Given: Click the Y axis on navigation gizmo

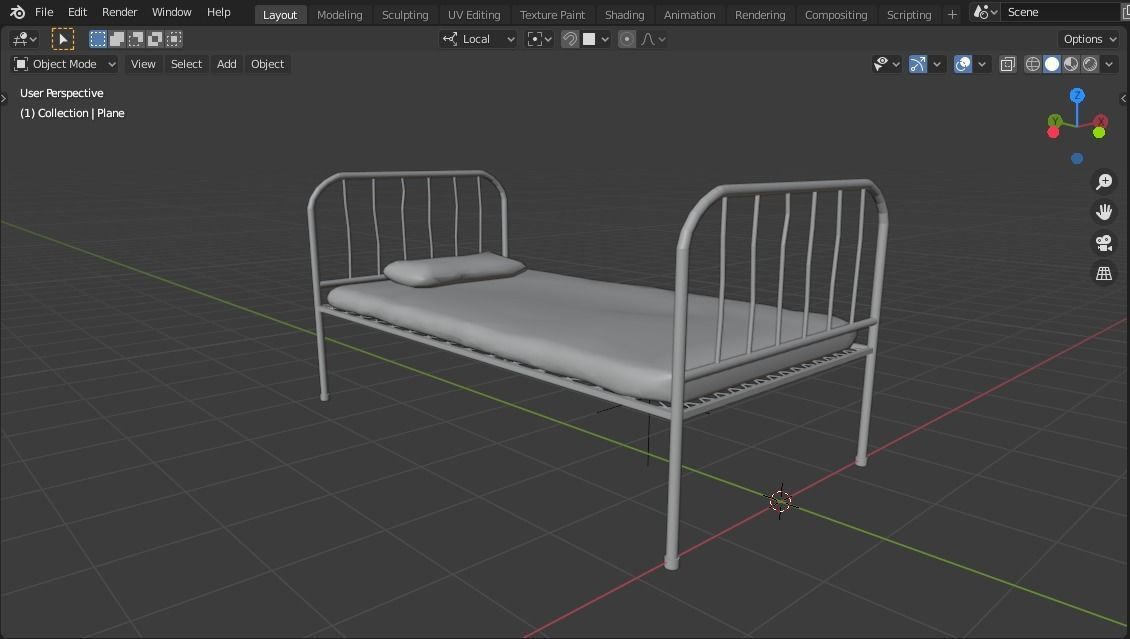Looking at the screenshot, I should coord(1055,120).
